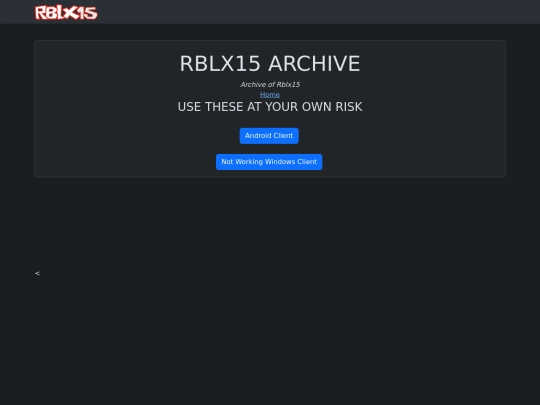Screen dimensions: 540x405
Task: Click the USE THESE AT YOUR OWN RISK warning
Action: coord(270,107)
